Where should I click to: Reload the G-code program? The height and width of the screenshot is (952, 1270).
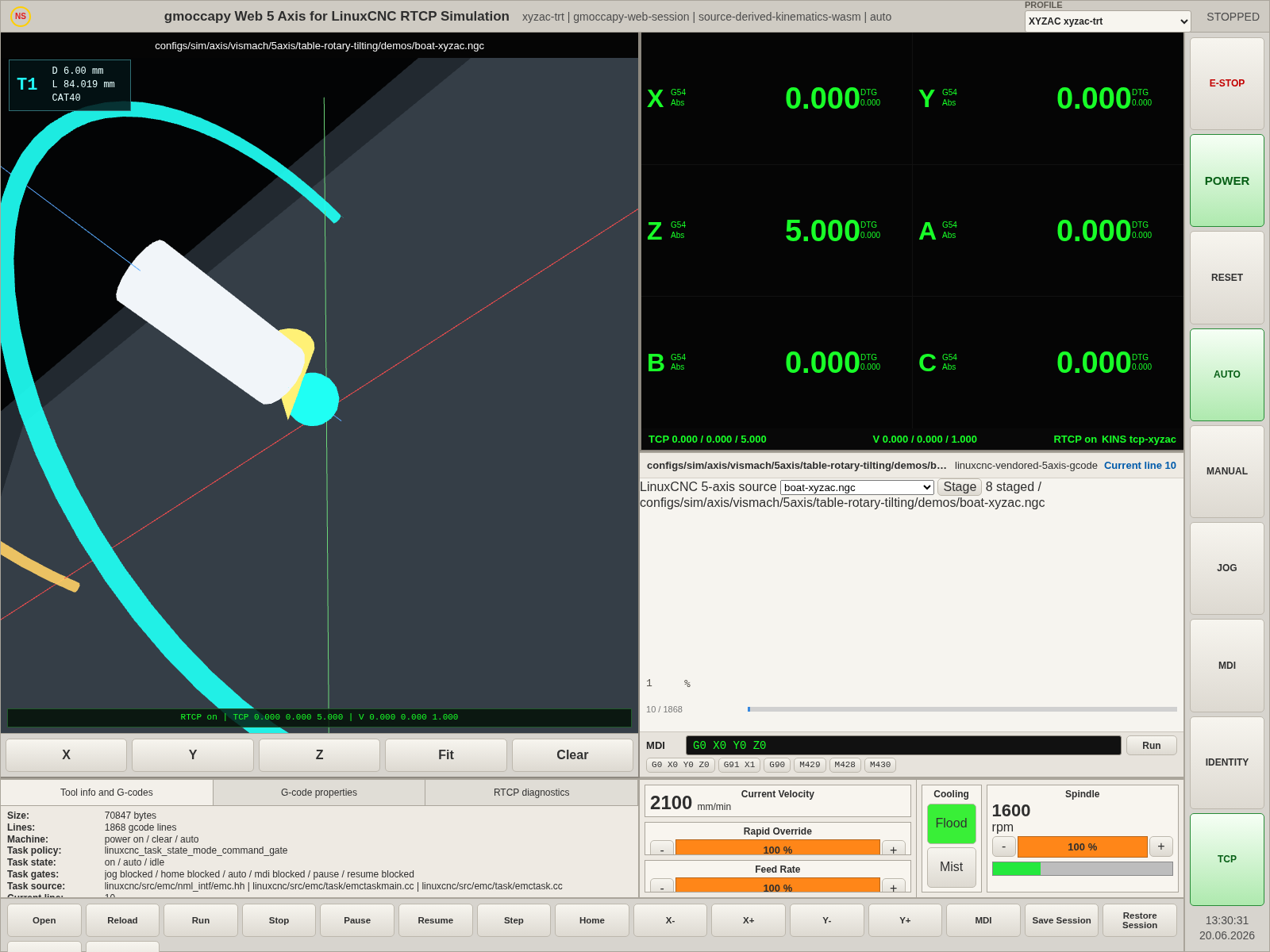pos(122,920)
